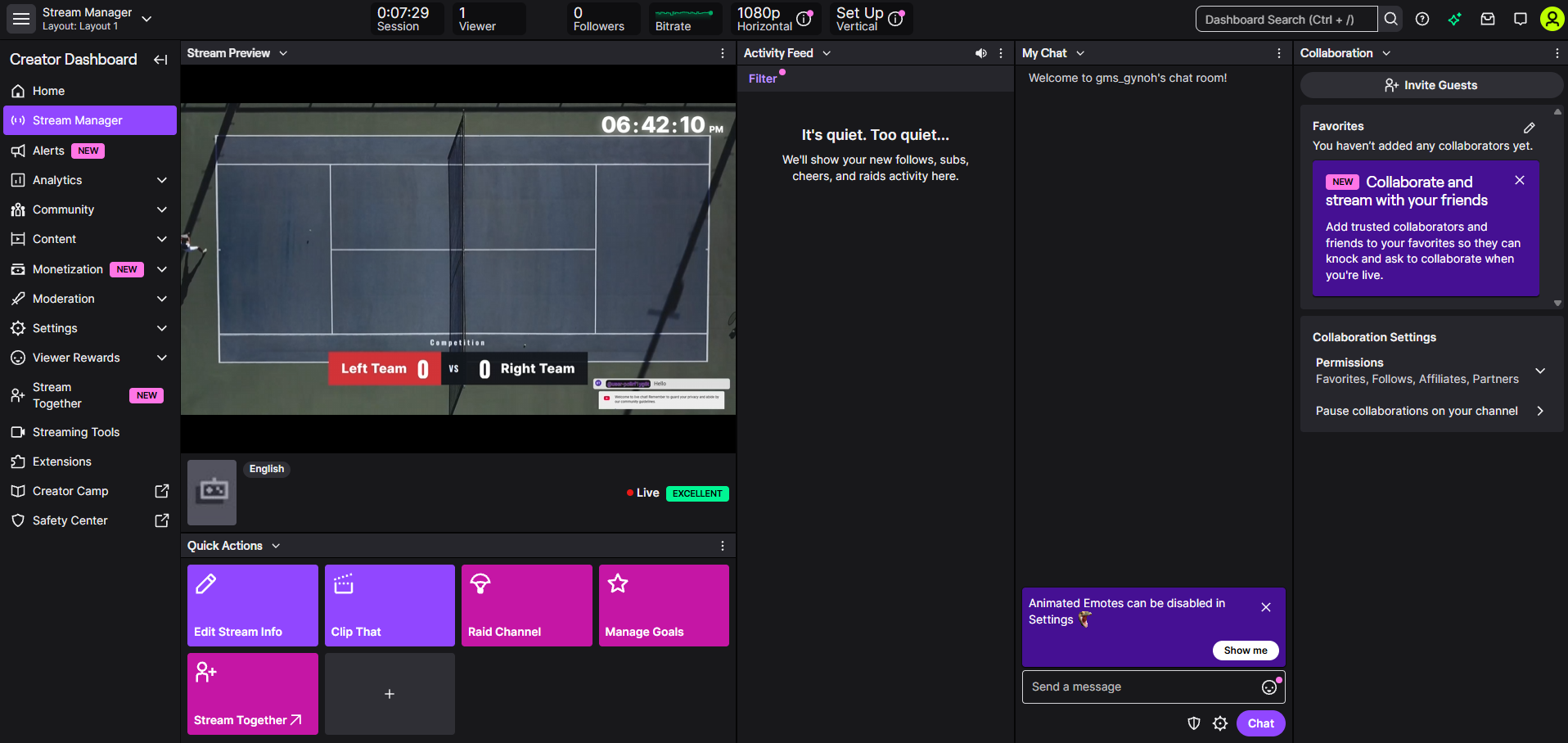Open Streaming Tools in sidebar
The width and height of the screenshot is (1568, 743).
[90, 432]
